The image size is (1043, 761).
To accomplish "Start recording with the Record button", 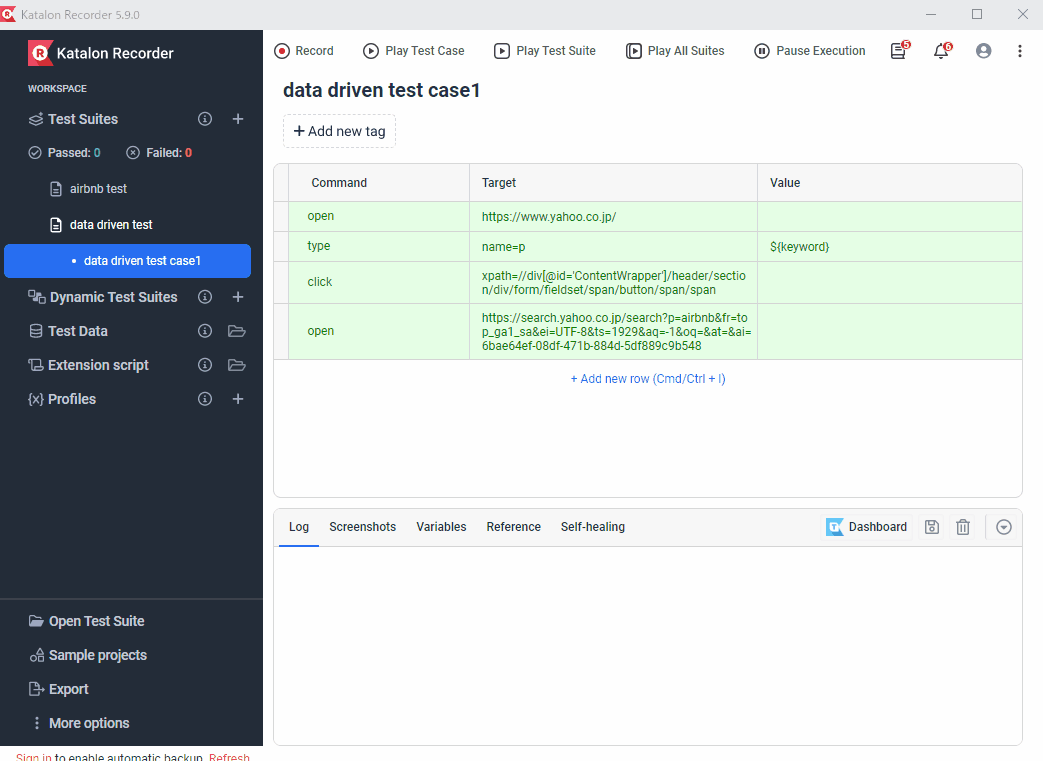I will (x=304, y=51).
